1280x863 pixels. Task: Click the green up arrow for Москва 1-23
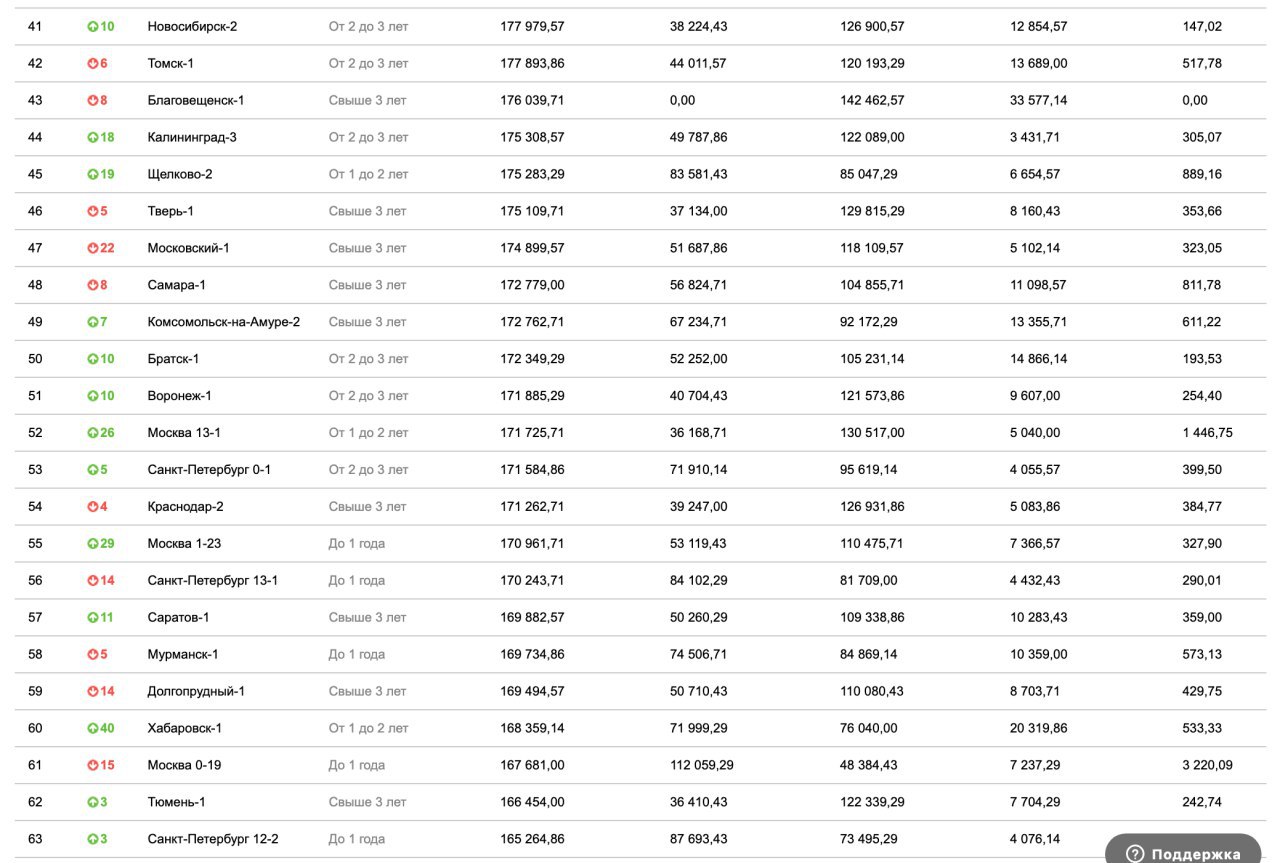[x=93, y=545]
